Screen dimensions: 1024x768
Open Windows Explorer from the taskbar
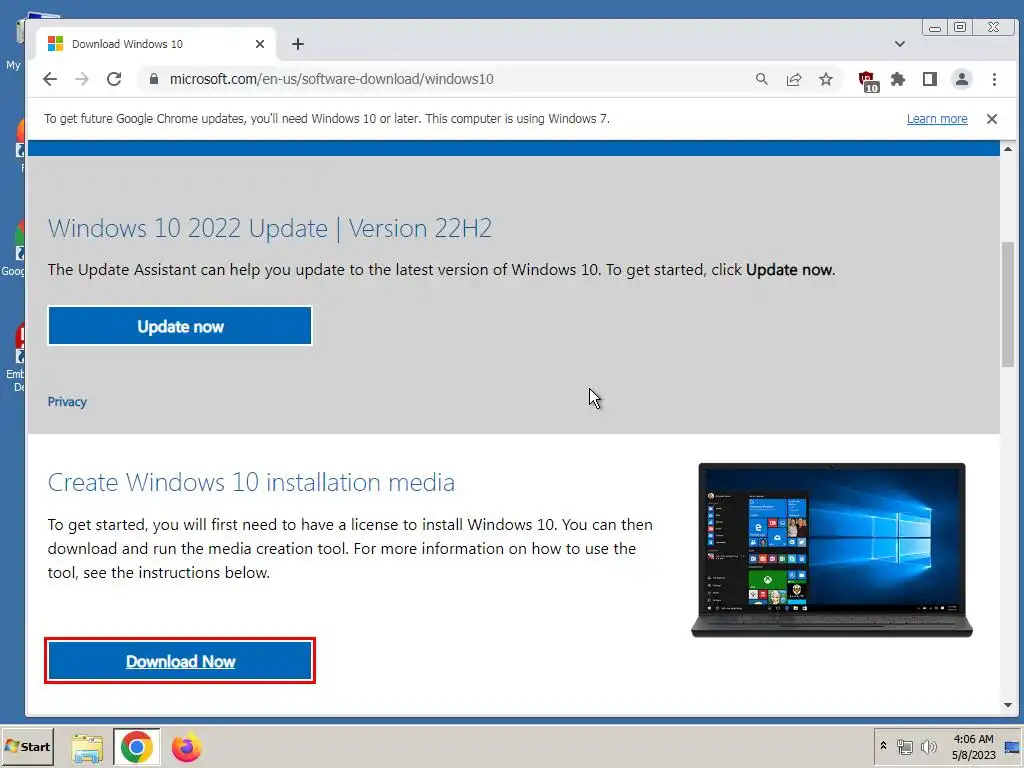point(87,748)
